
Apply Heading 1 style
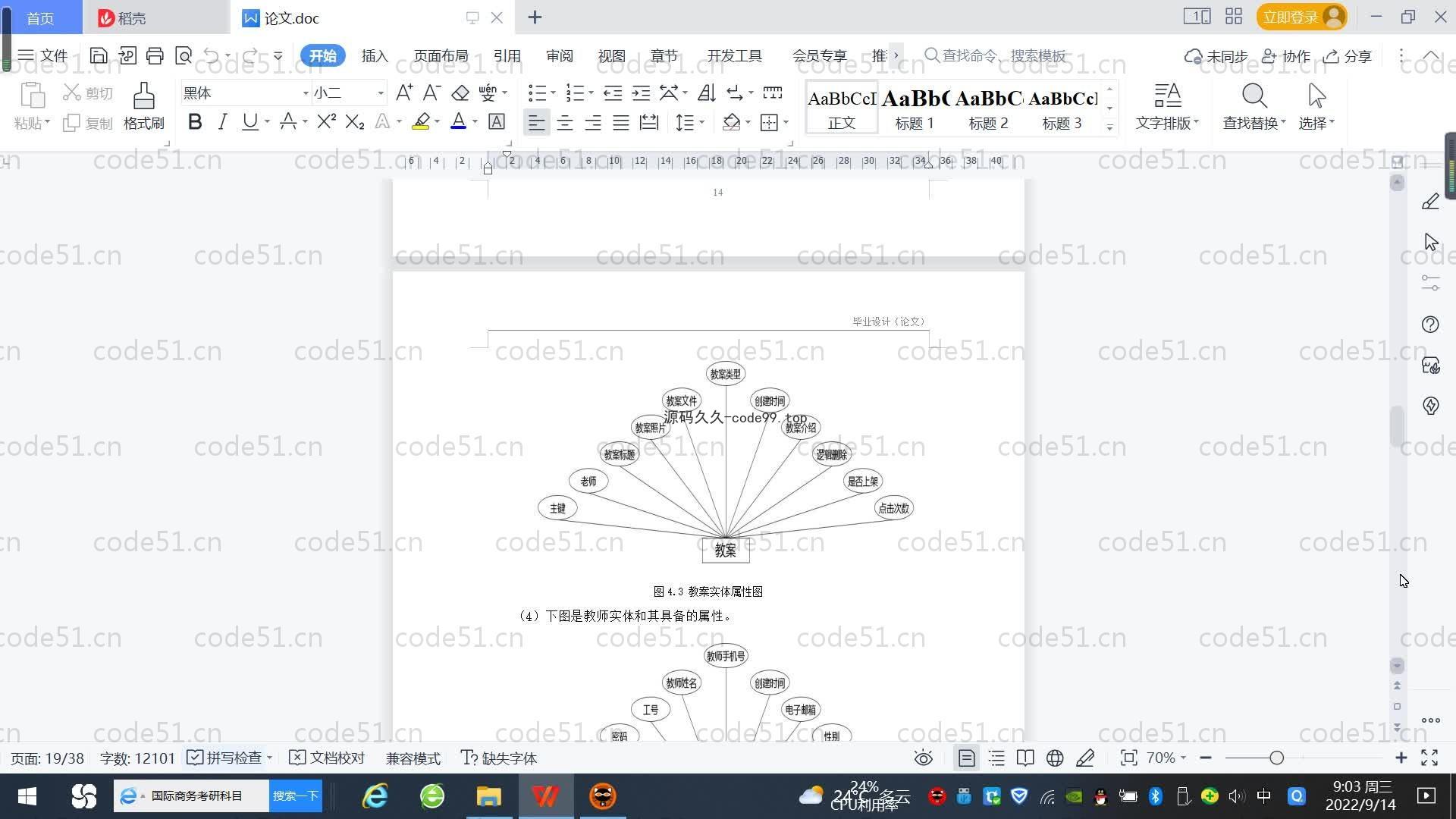click(x=915, y=108)
